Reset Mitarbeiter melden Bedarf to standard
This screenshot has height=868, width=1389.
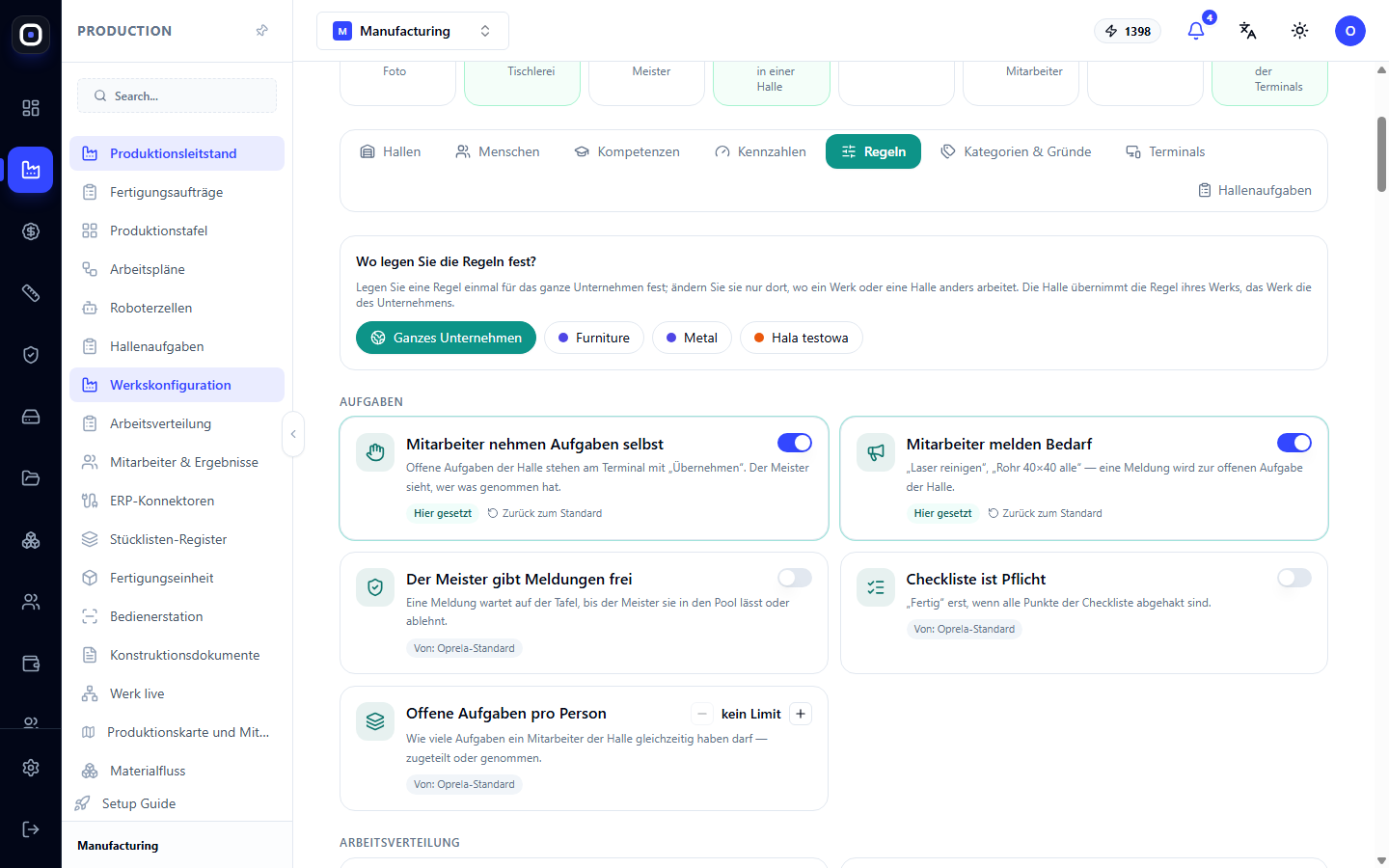coord(1045,513)
